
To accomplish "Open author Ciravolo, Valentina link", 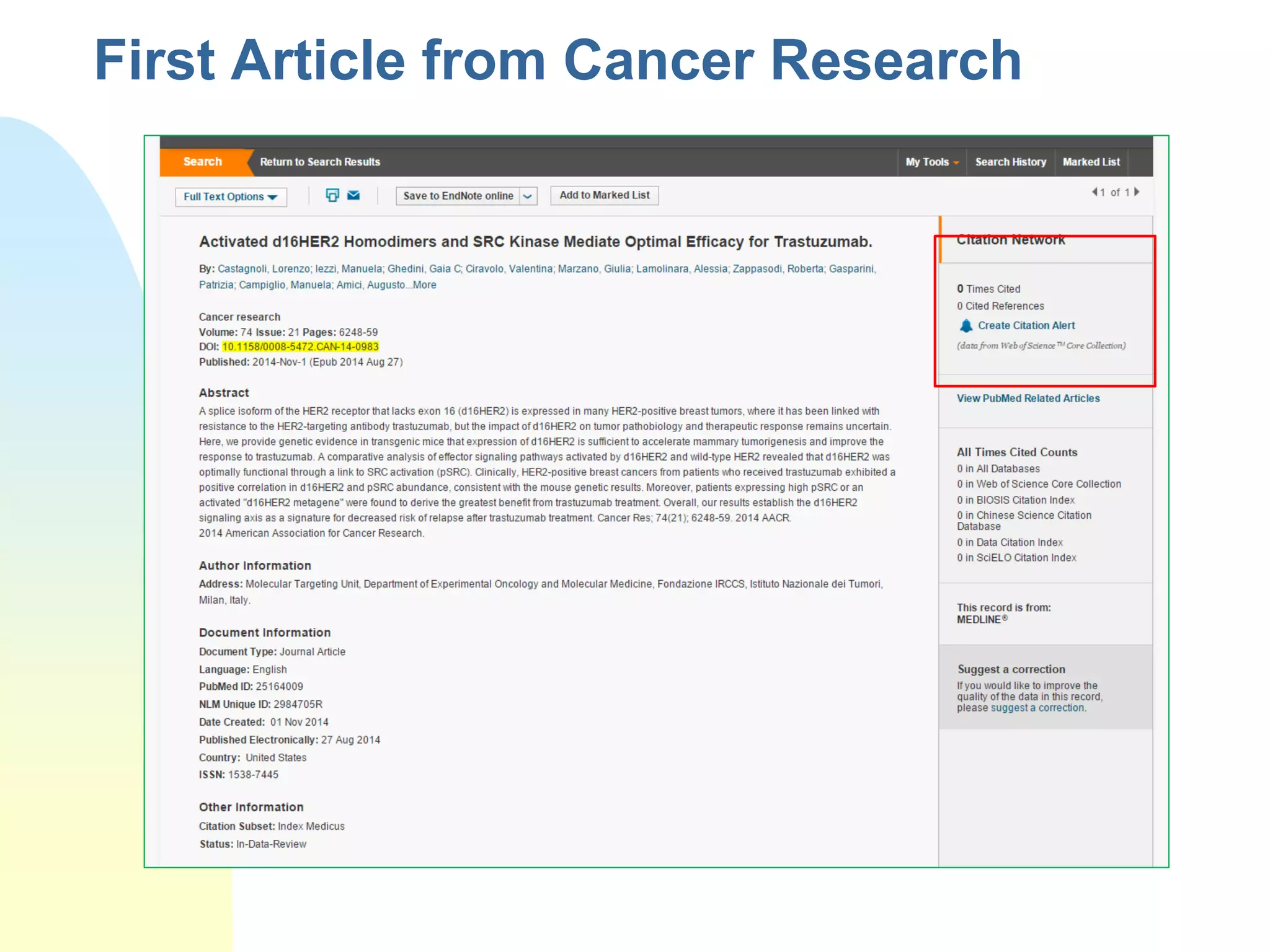I will coord(509,269).
